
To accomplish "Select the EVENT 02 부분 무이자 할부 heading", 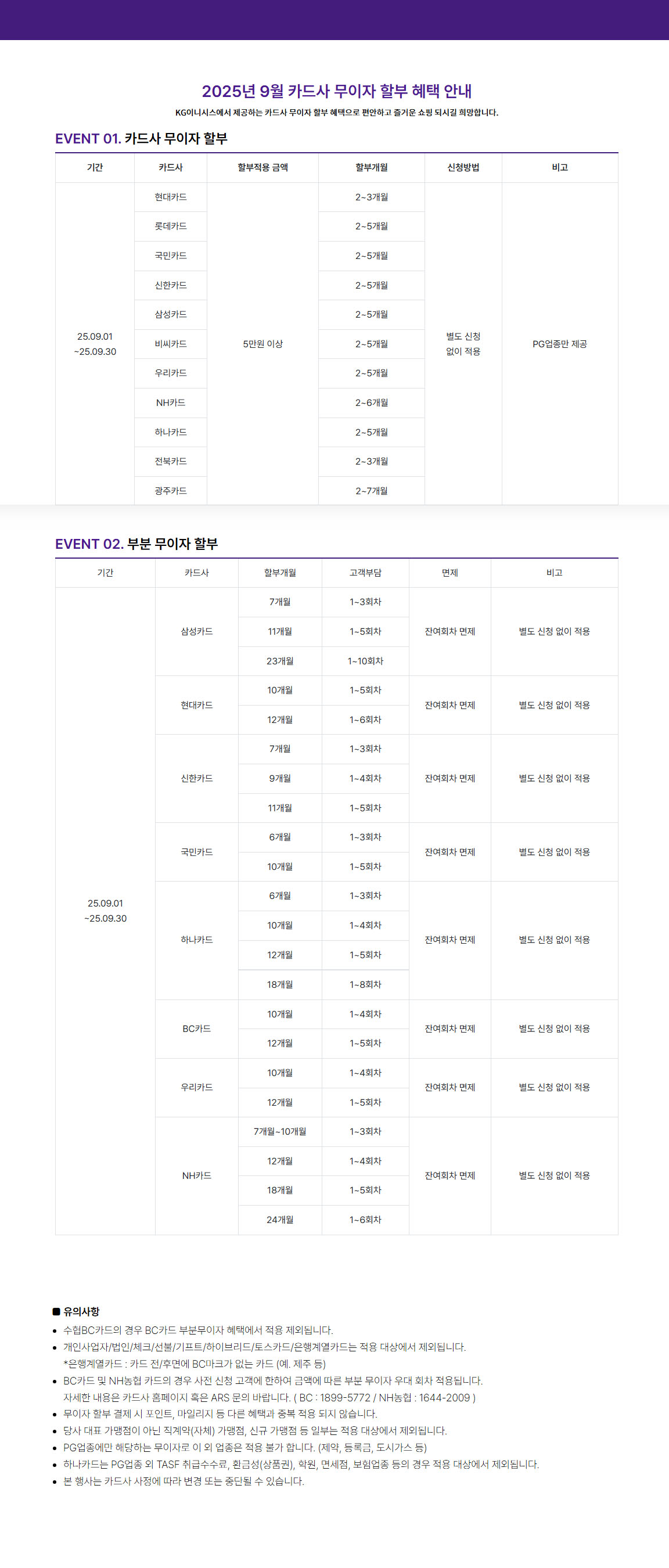I will [x=136, y=544].
